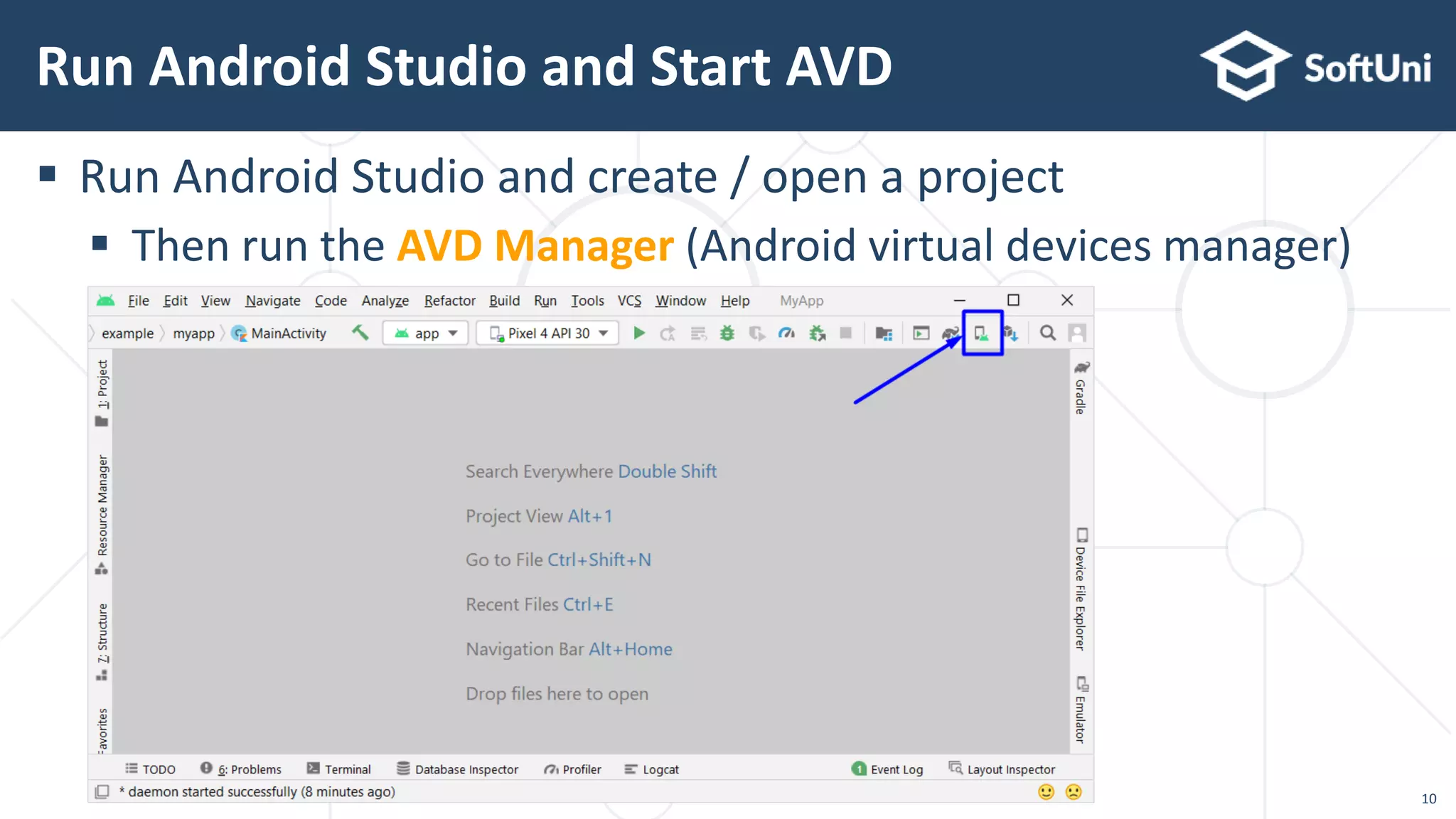Screen dimensions: 1456x819
Task: Open the Profile app gauge icon
Action: [786, 333]
